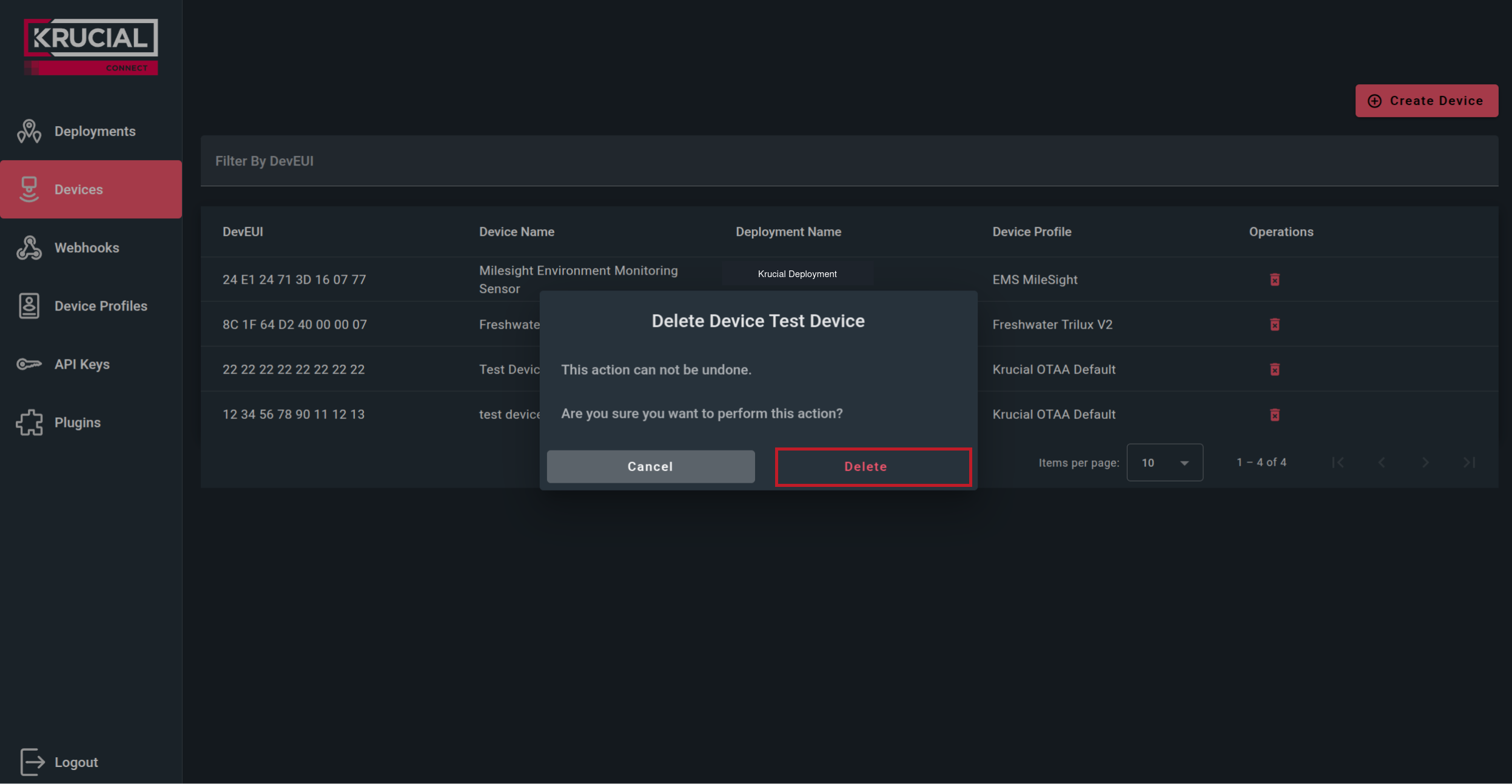Jump to first page of devices
Viewport: 1512px width, 784px height.
(x=1338, y=463)
